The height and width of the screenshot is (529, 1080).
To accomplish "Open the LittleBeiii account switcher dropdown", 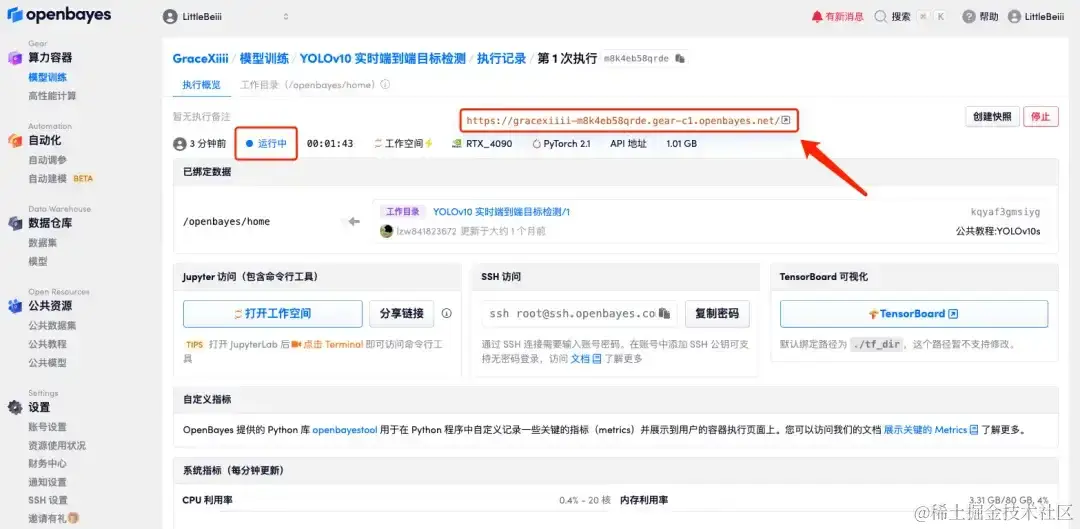I will [226, 17].
